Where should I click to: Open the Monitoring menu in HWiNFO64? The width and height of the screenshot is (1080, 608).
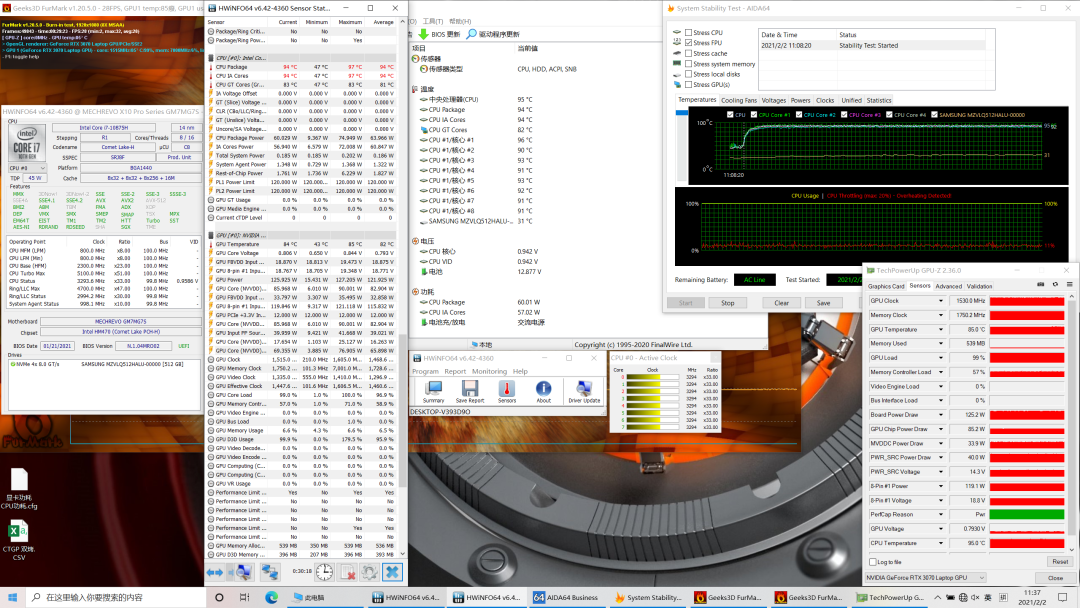point(489,371)
